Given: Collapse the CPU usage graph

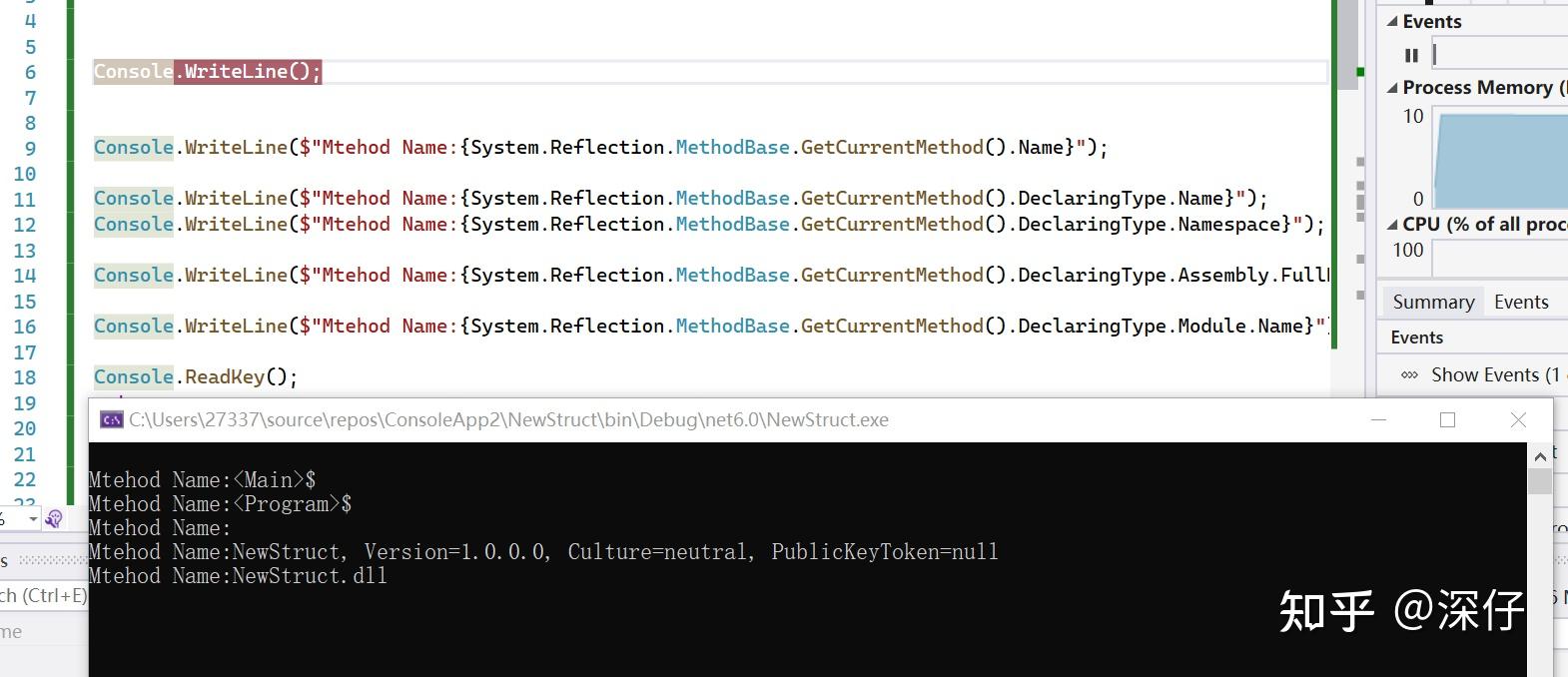Looking at the screenshot, I should [1392, 225].
